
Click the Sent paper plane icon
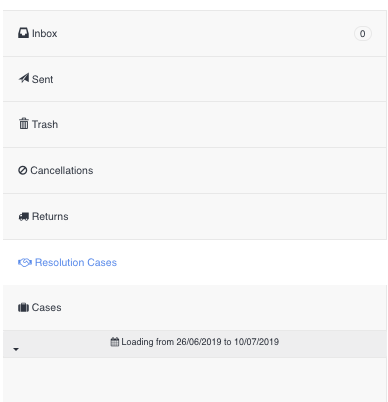tap(24, 78)
